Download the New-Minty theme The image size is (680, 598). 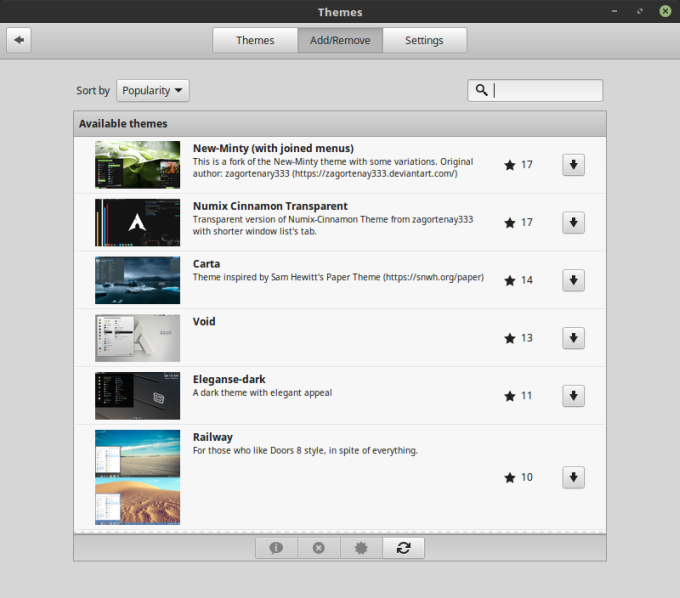(573, 165)
